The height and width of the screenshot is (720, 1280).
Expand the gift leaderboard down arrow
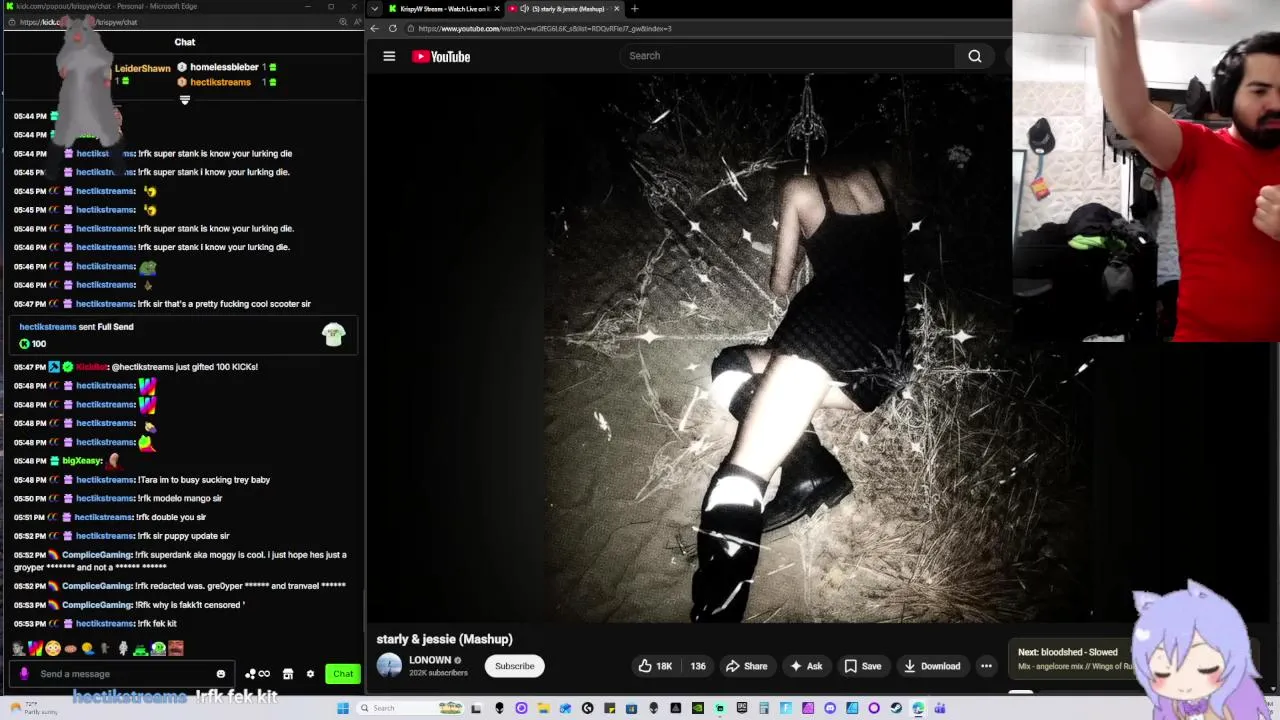pyautogui.click(x=185, y=99)
